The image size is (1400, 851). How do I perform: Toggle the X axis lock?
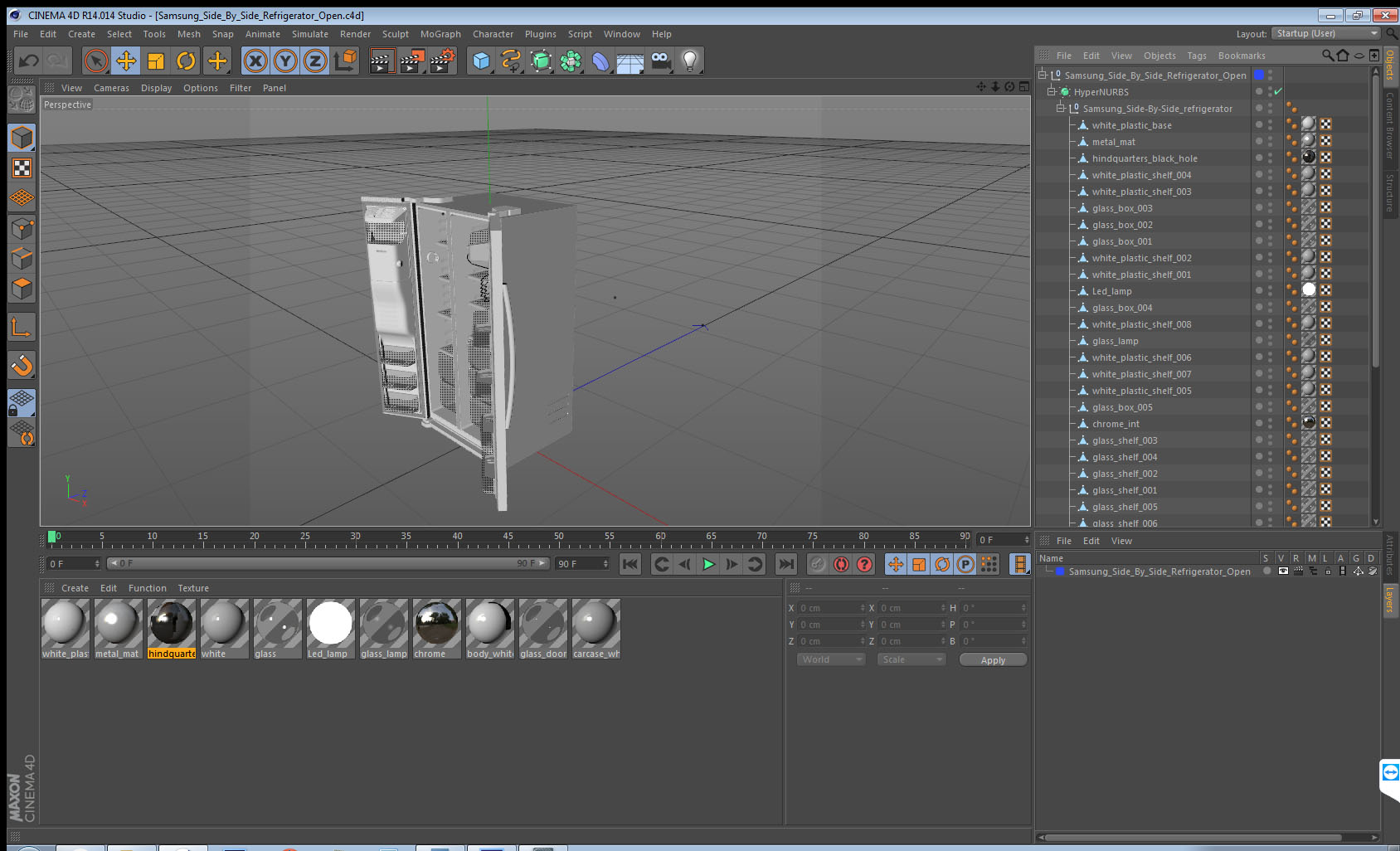(x=255, y=61)
